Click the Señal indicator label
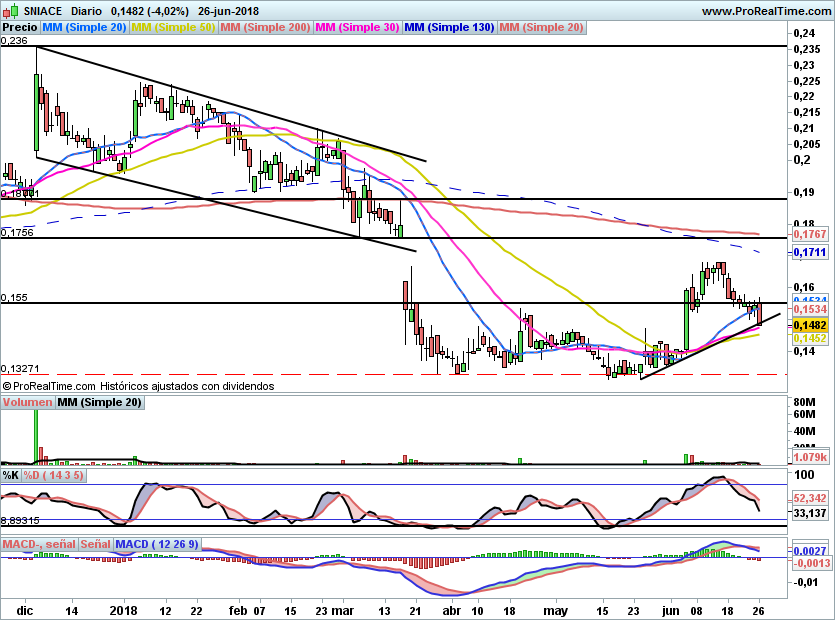This screenshot has width=835, height=620. [96, 544]
